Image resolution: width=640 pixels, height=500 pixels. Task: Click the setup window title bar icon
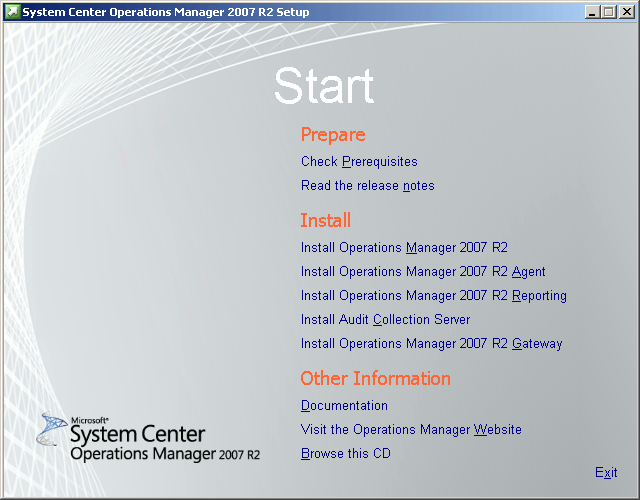pyautogui.click(x=12, y=12)
